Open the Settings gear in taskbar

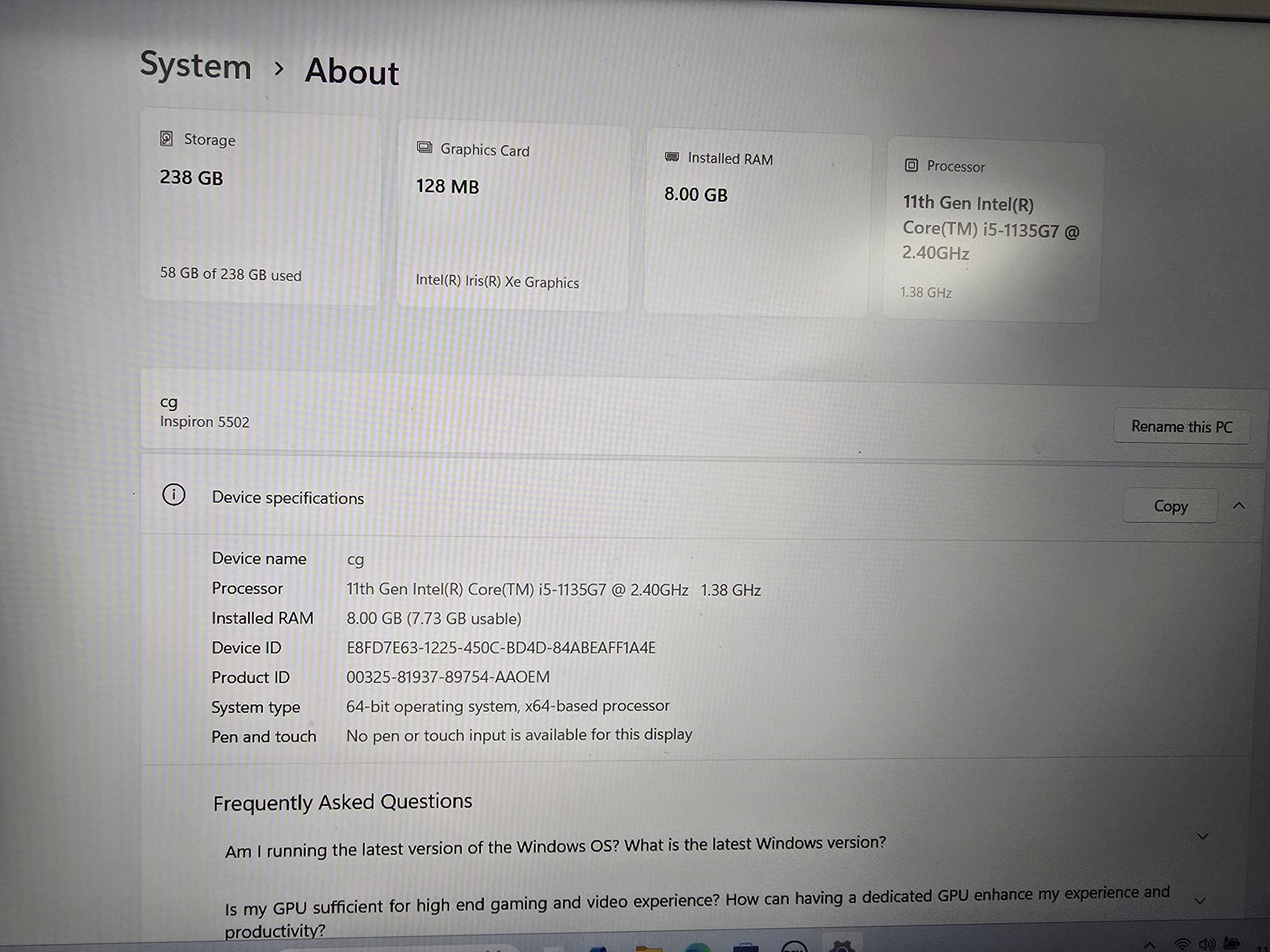[841, 946]
